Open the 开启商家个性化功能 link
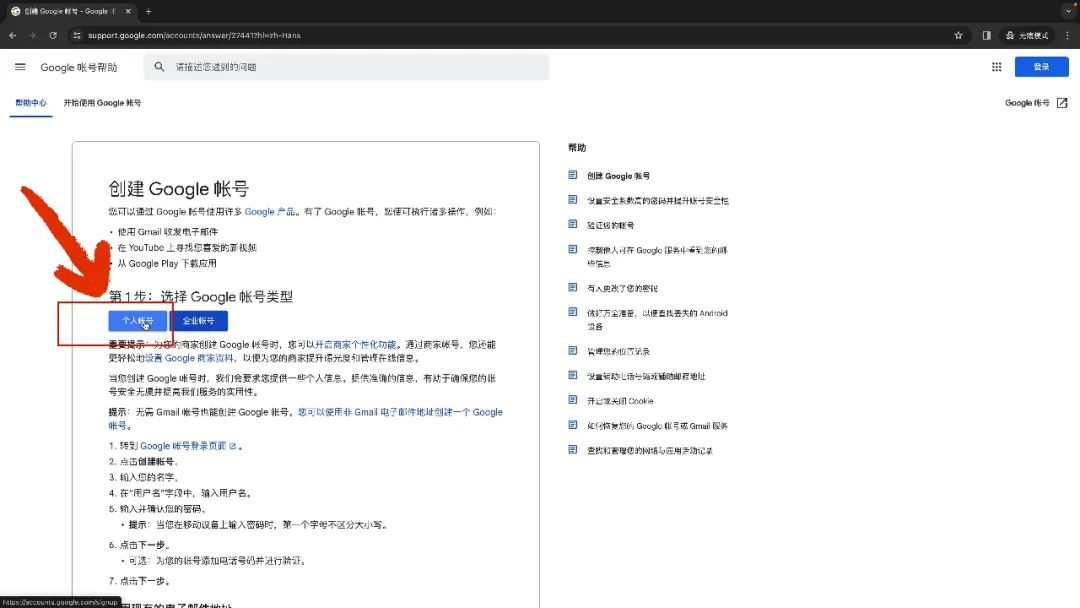1080x608 pixels. click(355, 344)
